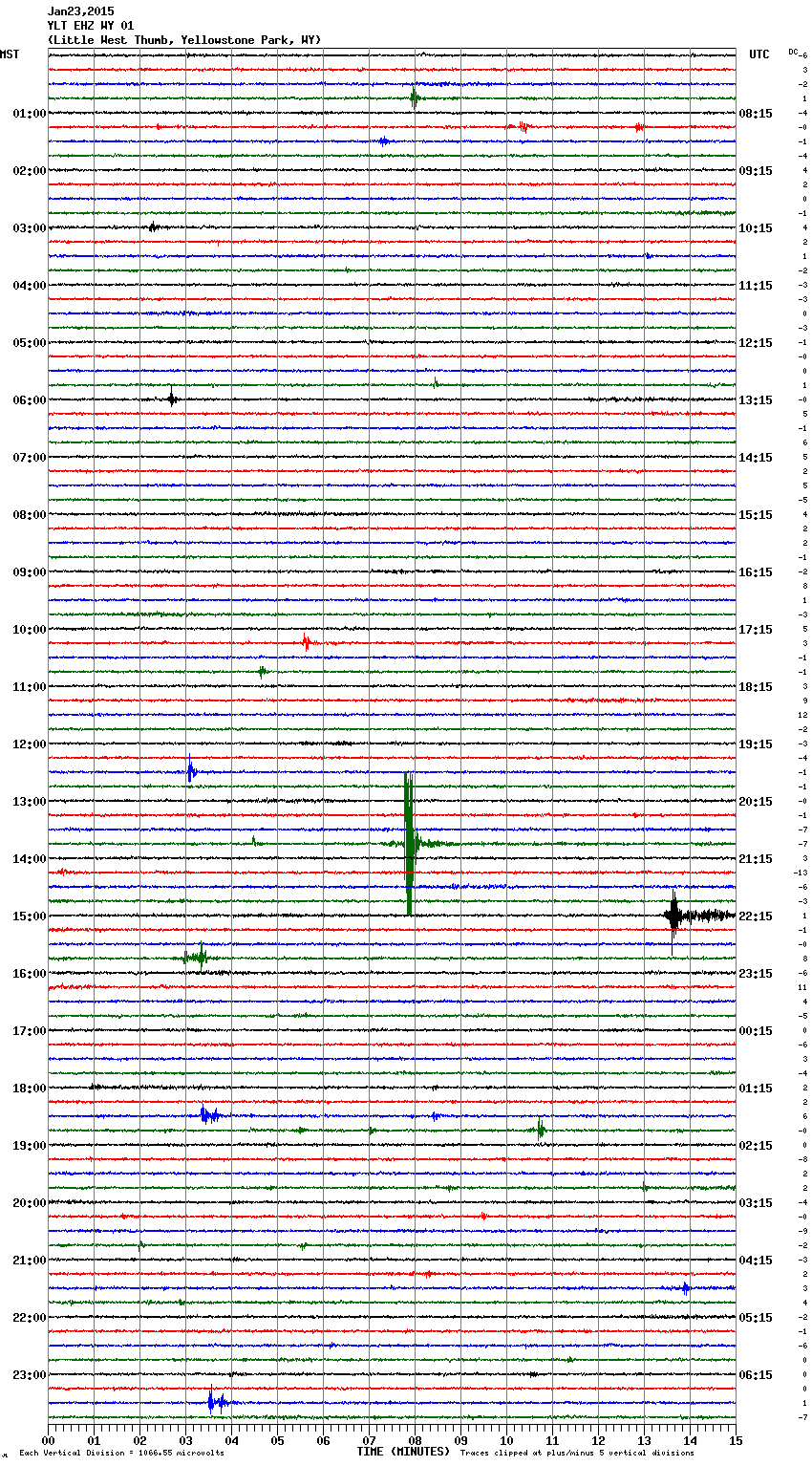Click the 20:15 UTC time label
The image size is (812, 1466).
[x=756, y=802]
